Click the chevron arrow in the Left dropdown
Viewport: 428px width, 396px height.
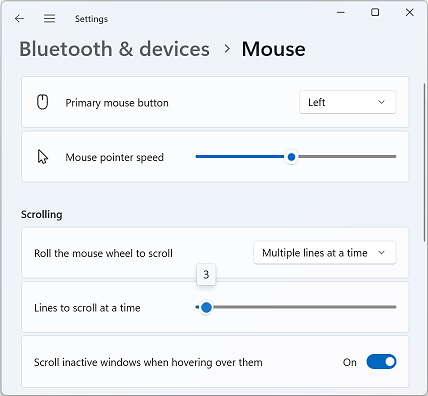click(382, 102)
